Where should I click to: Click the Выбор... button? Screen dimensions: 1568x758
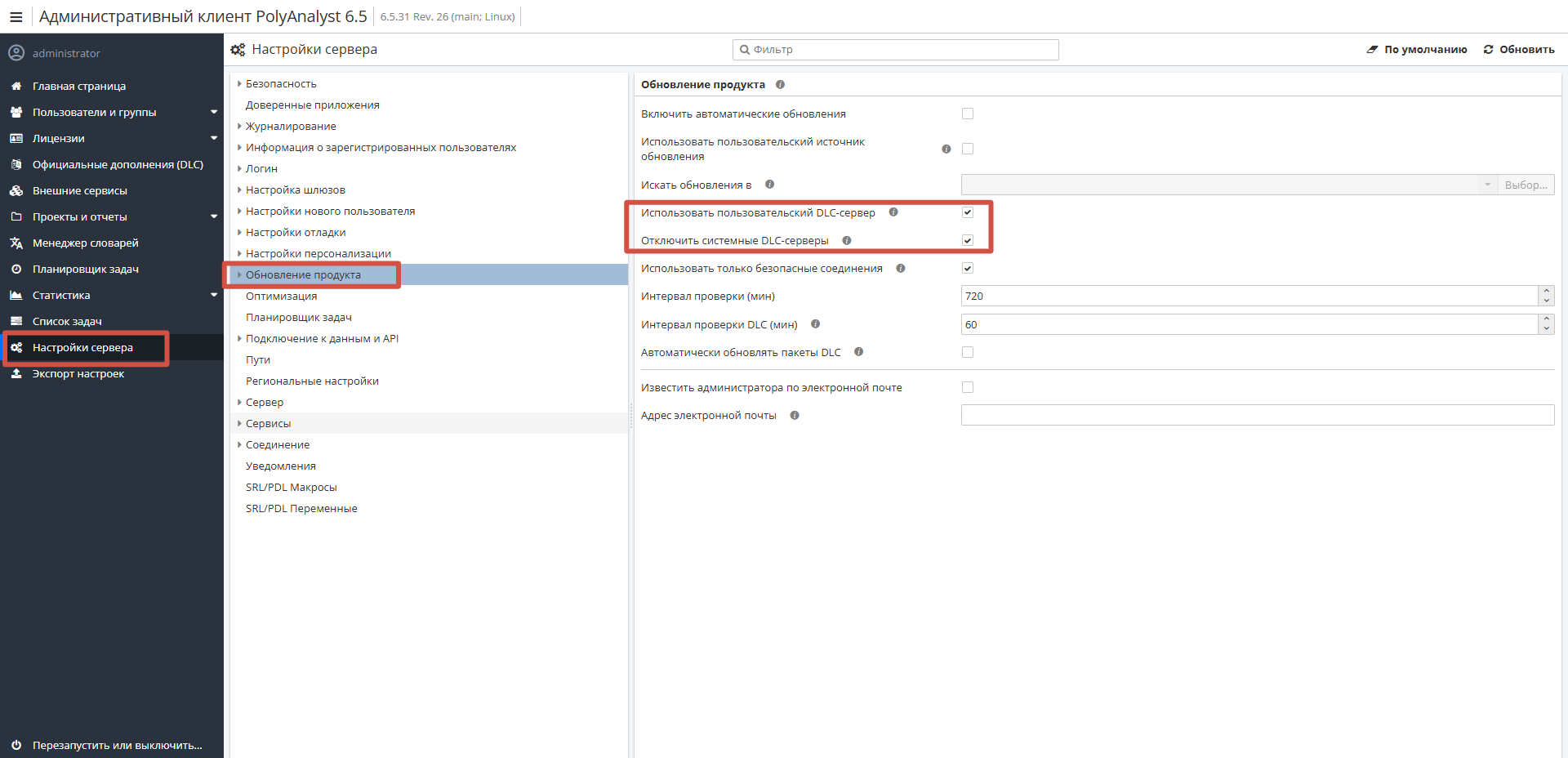tap(1526, 185)
